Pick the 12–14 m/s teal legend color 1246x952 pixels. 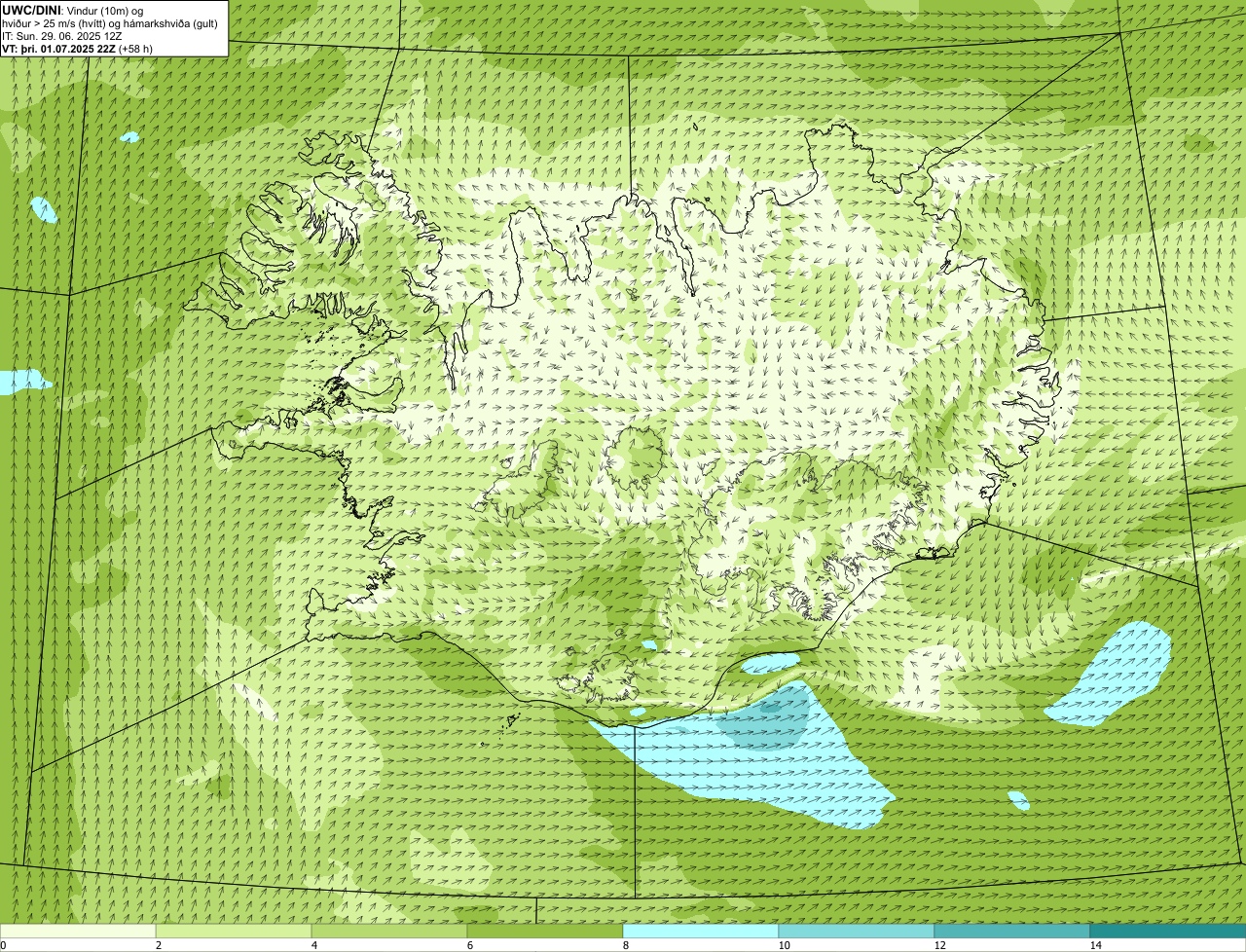1012,931
